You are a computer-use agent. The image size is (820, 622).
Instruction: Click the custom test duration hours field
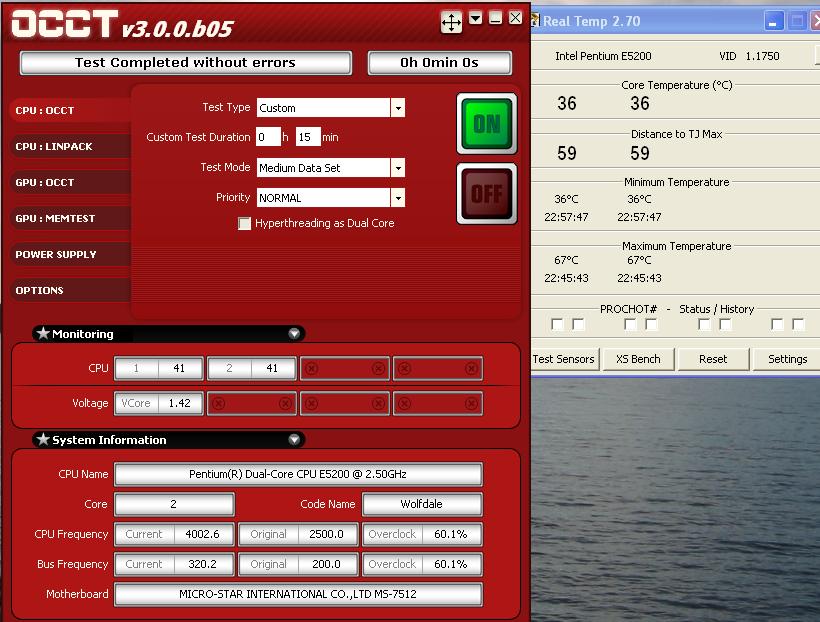[x=268, y=137]
